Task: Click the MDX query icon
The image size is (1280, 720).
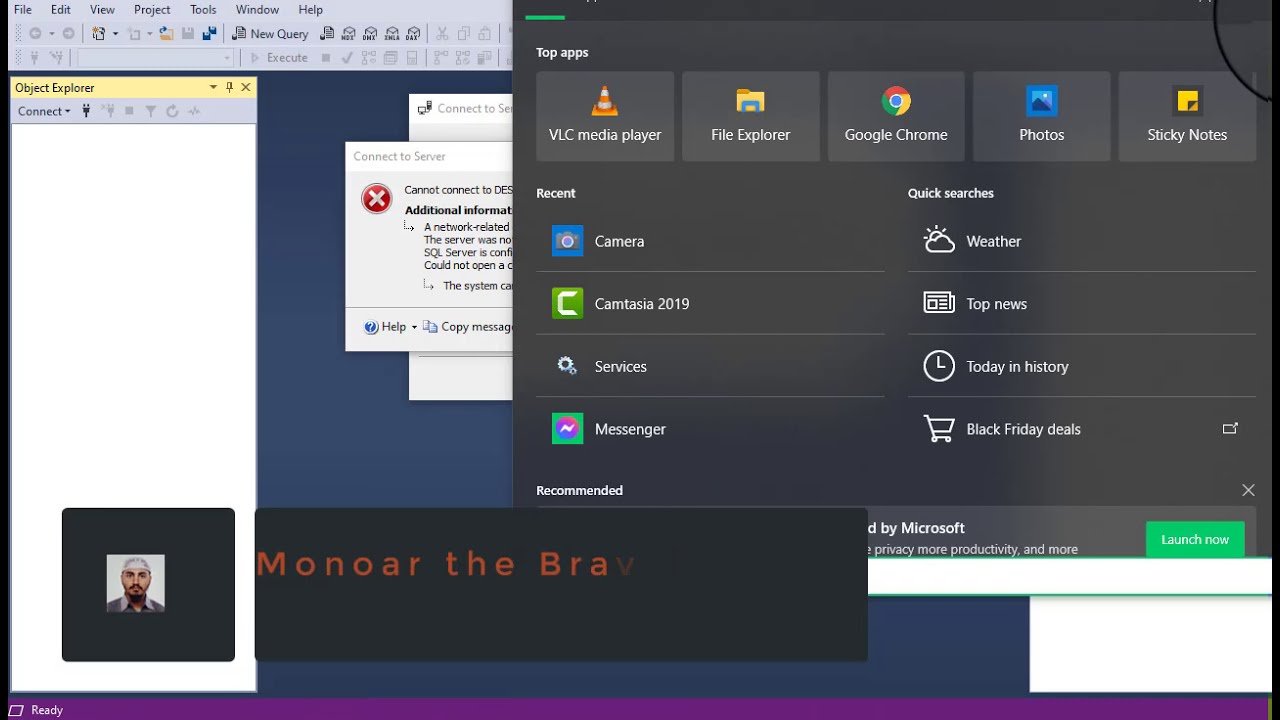Action: pyautogui.click(x=348, y=33)
